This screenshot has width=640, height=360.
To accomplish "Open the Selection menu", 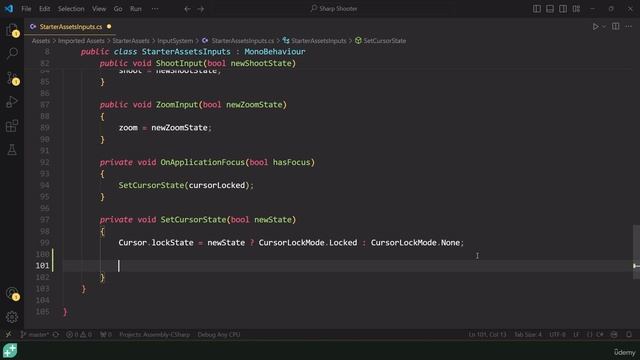I will coord(71,9).
